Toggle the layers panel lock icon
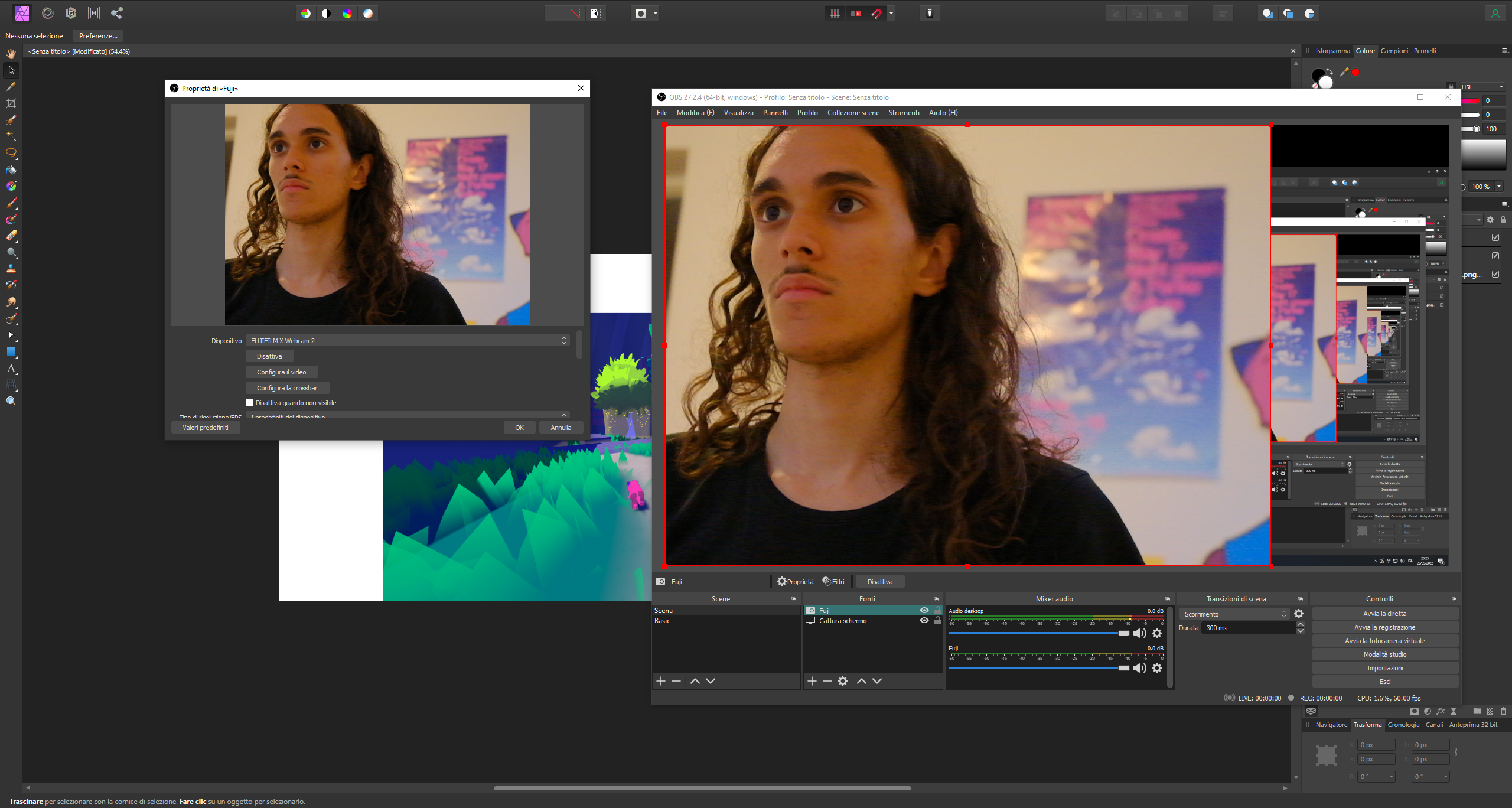 [1503, 220]
